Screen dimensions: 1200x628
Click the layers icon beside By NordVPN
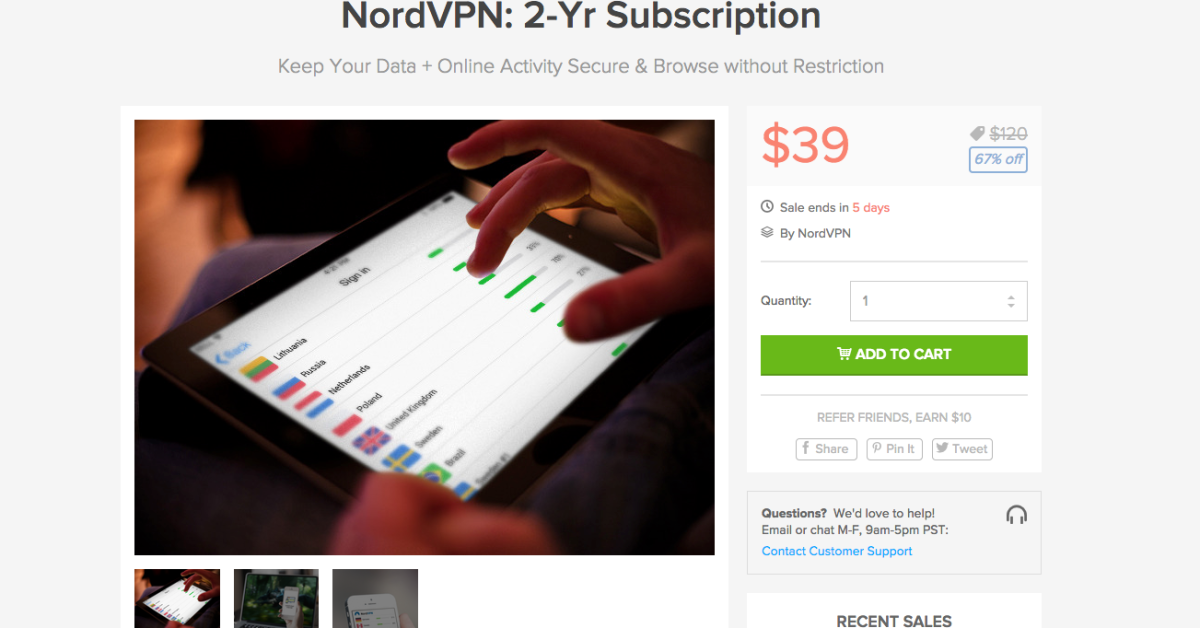767,233
